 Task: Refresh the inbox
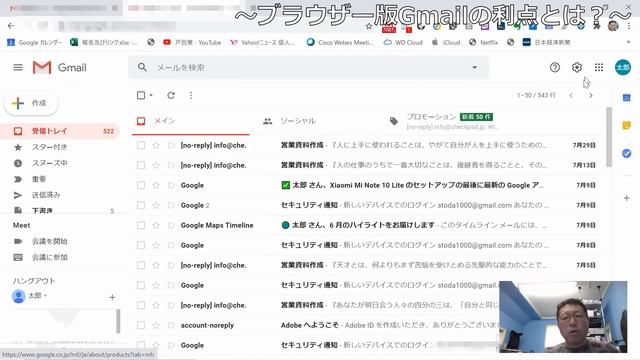click(x=171, y=95)
